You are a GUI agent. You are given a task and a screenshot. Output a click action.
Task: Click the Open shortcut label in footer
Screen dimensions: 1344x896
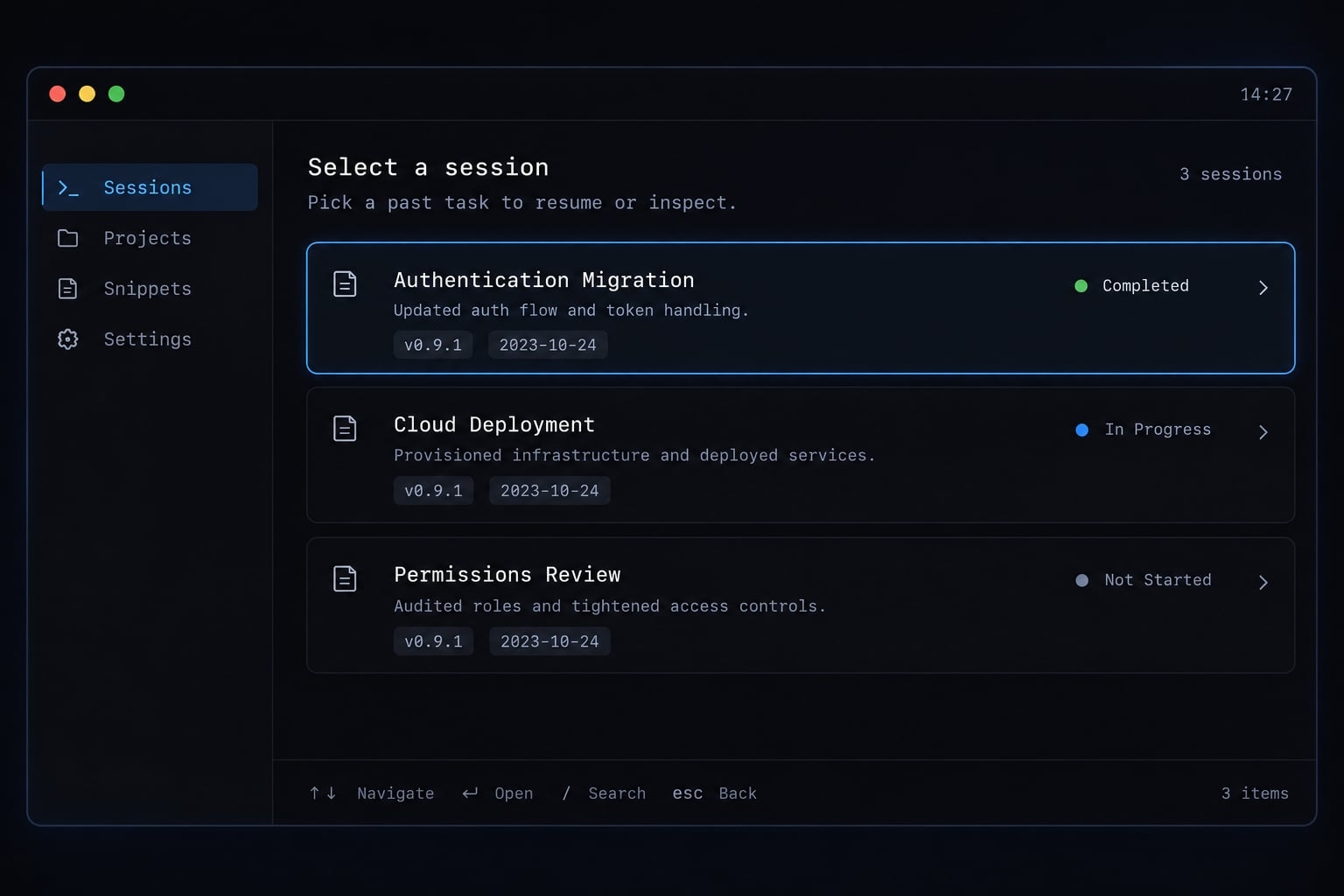514,793
